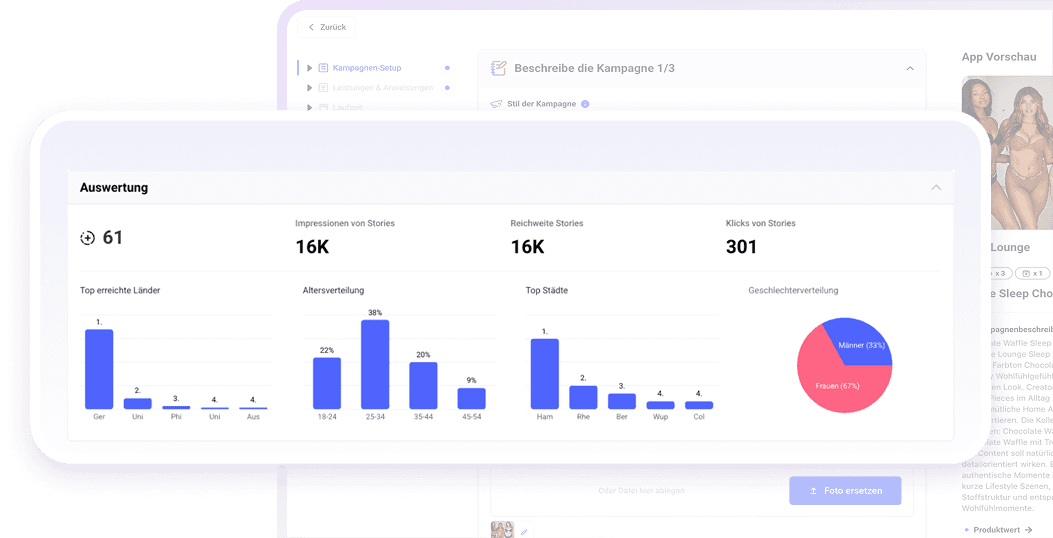Click the Leistungen & Anweisungen list icon

pos(323,87)
